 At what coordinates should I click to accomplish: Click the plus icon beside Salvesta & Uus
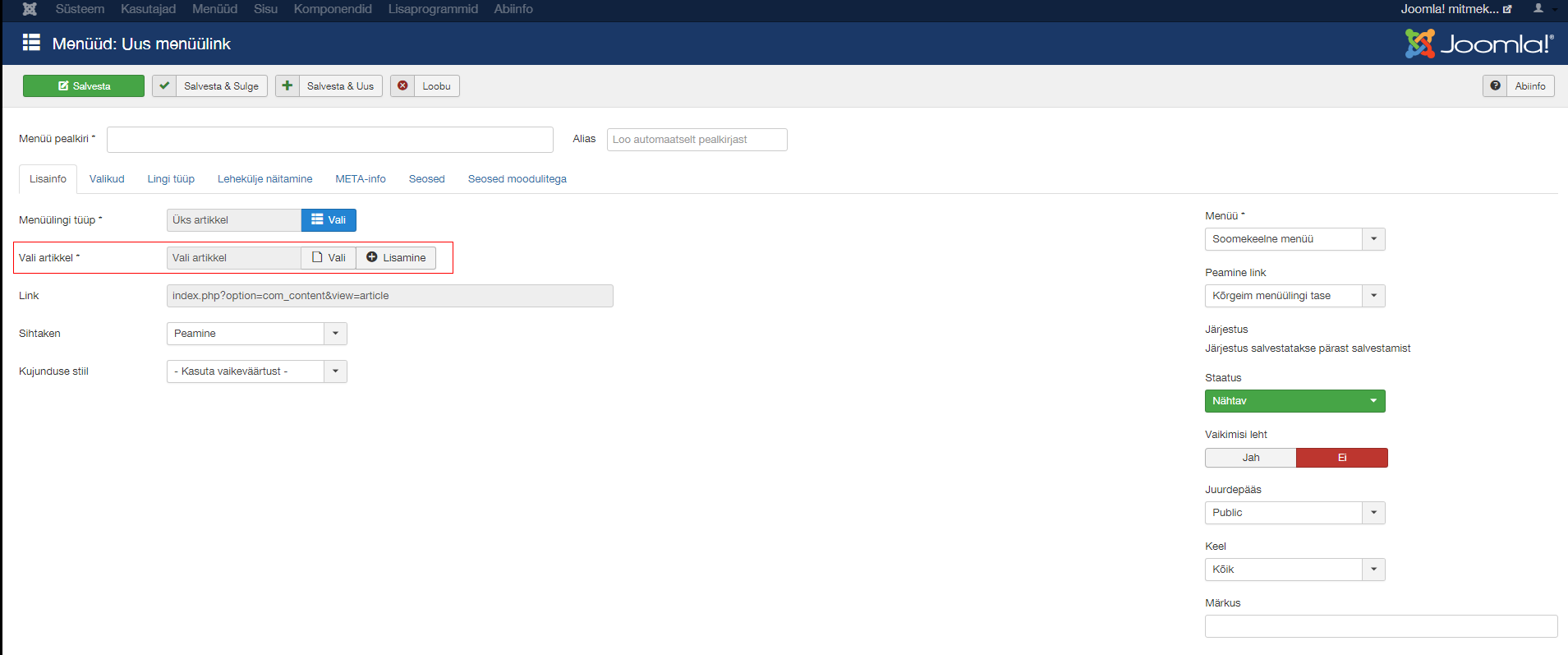(x=287, y=86)
